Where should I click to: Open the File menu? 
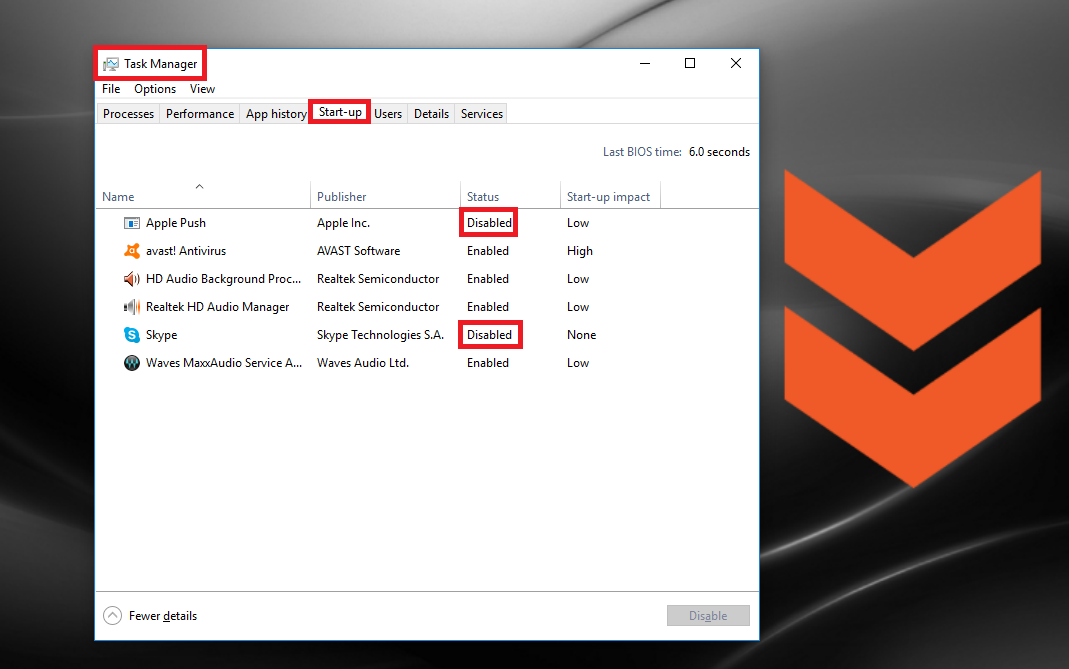click(111, 89)
